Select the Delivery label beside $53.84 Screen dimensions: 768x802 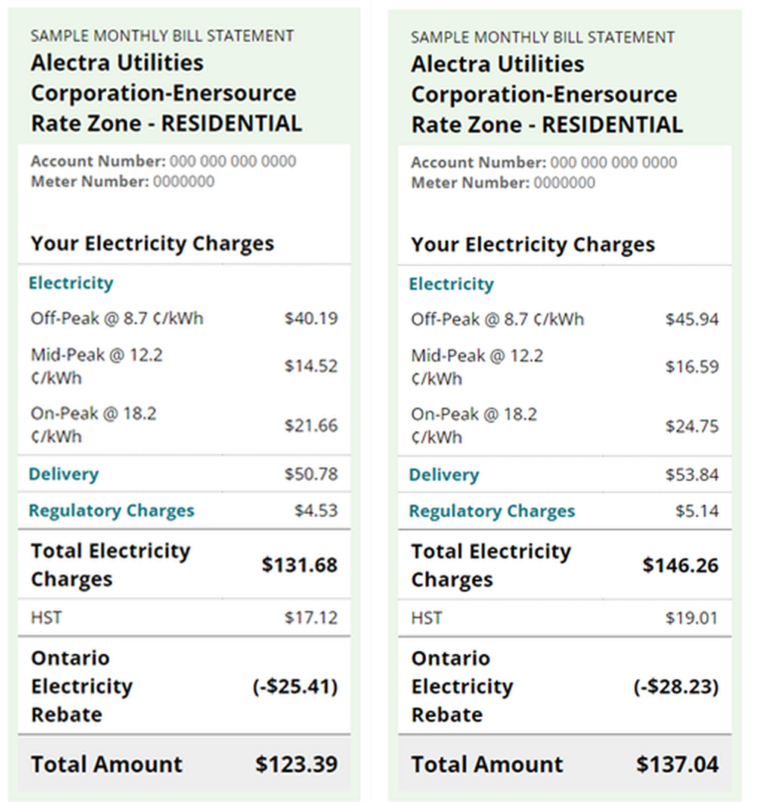[x=444, y=475]
